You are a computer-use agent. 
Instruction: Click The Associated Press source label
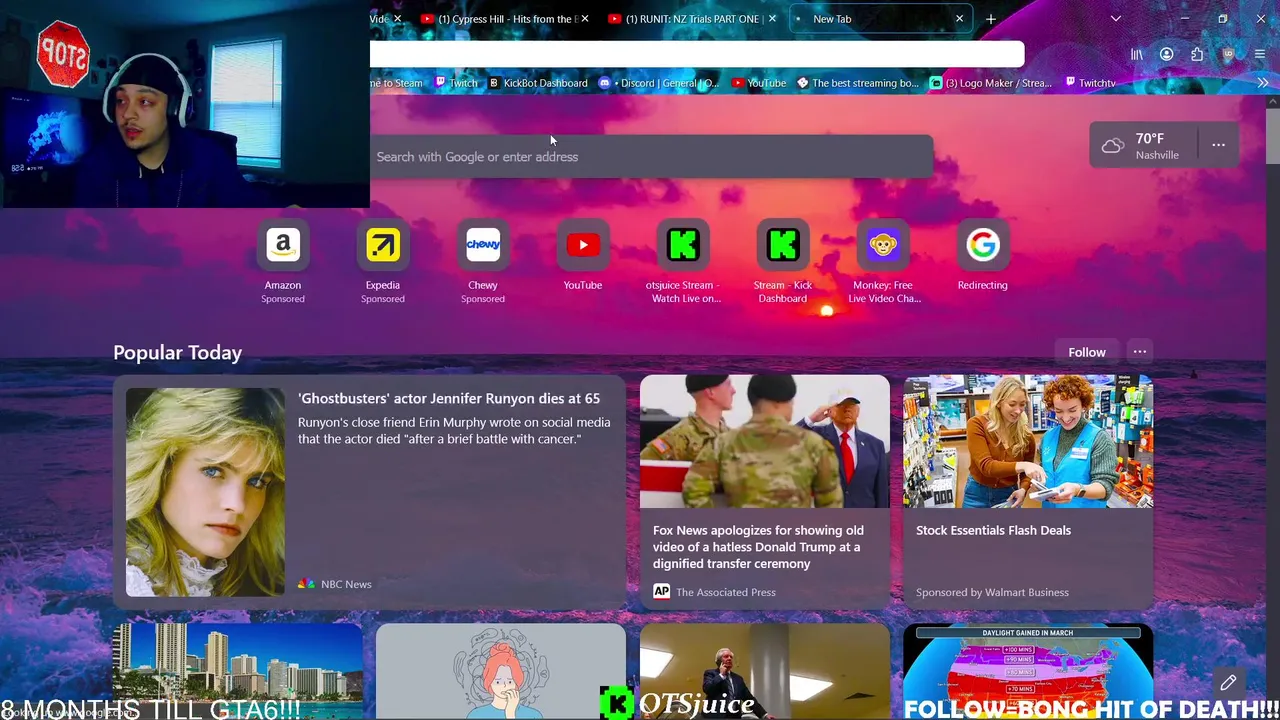(726, 592)
